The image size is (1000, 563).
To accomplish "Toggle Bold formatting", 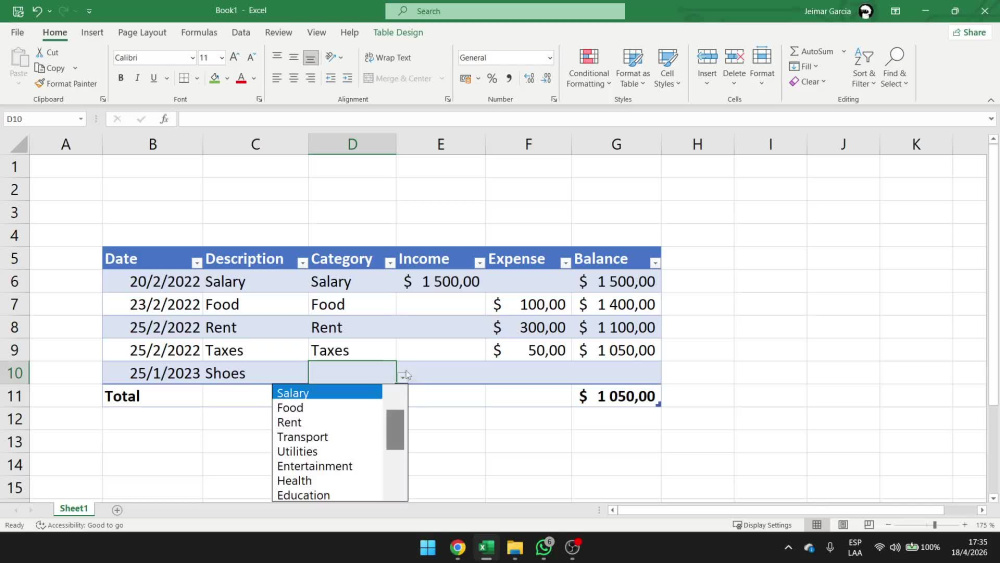I will coord(121,78).
